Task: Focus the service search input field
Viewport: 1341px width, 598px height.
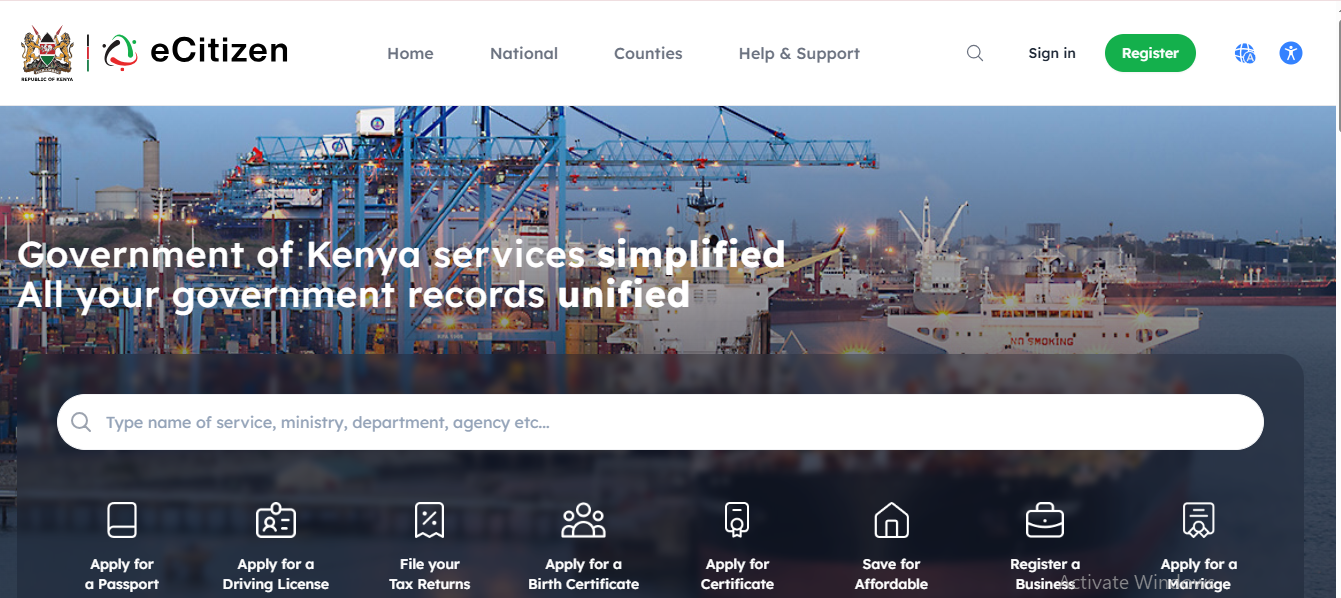Action: (x=660, y=422)
